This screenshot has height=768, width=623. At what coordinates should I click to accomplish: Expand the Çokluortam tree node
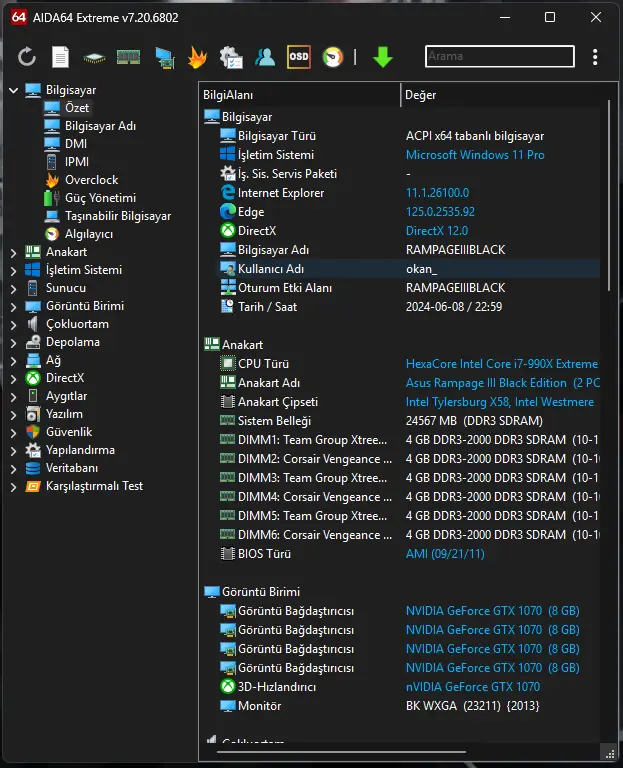[x=14, y=324]
